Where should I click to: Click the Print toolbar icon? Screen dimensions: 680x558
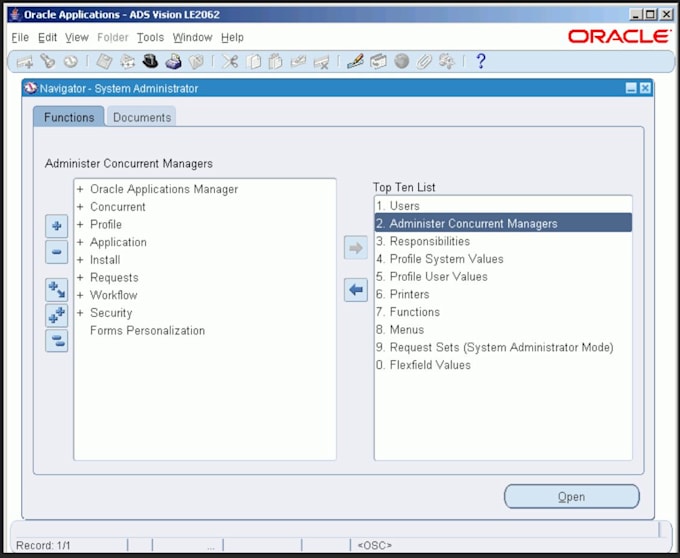173,62
